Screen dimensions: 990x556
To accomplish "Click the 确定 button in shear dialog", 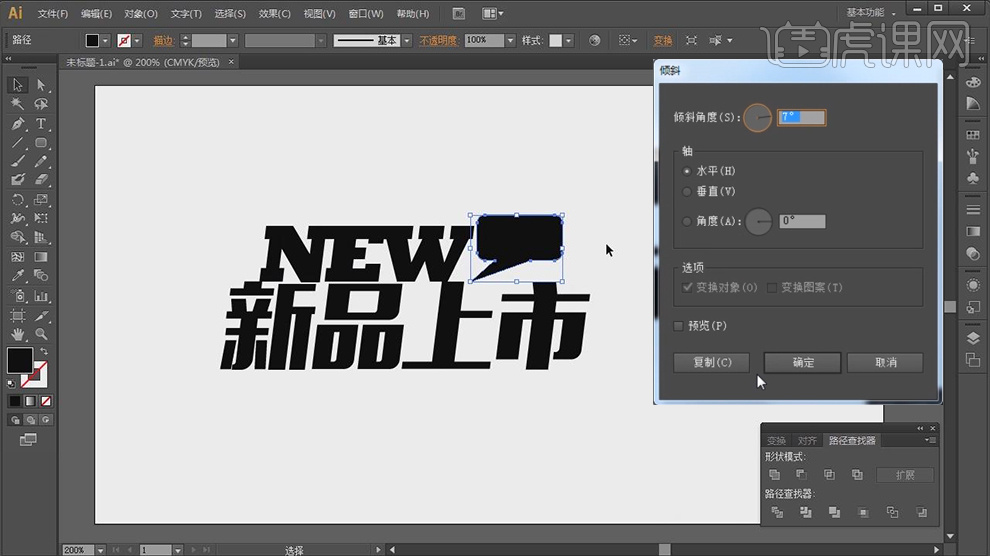I will 803,362.
